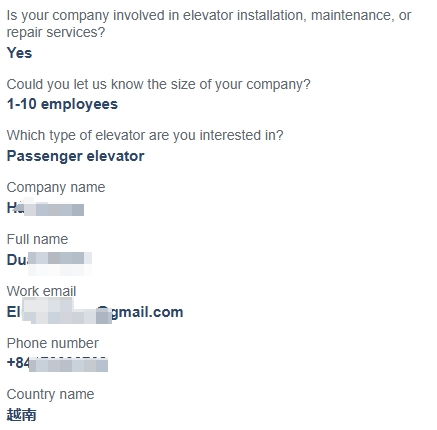This screenshot has width=437, height=430.
Task: Select the 越南 country value
Action: click(x=22, y=415)
